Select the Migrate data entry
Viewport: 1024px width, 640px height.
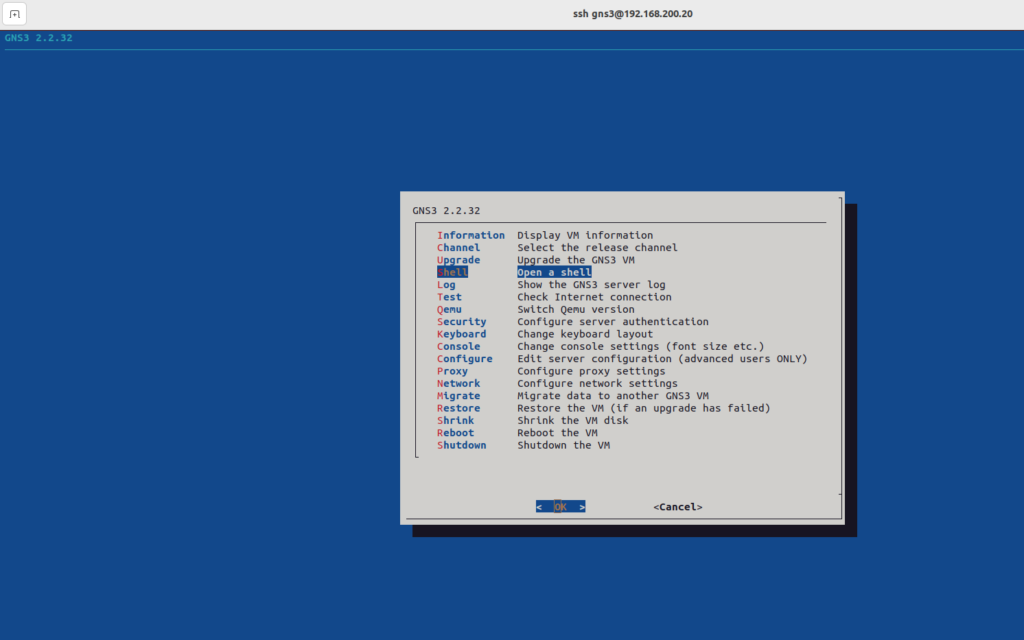click(x=458, y=396)
